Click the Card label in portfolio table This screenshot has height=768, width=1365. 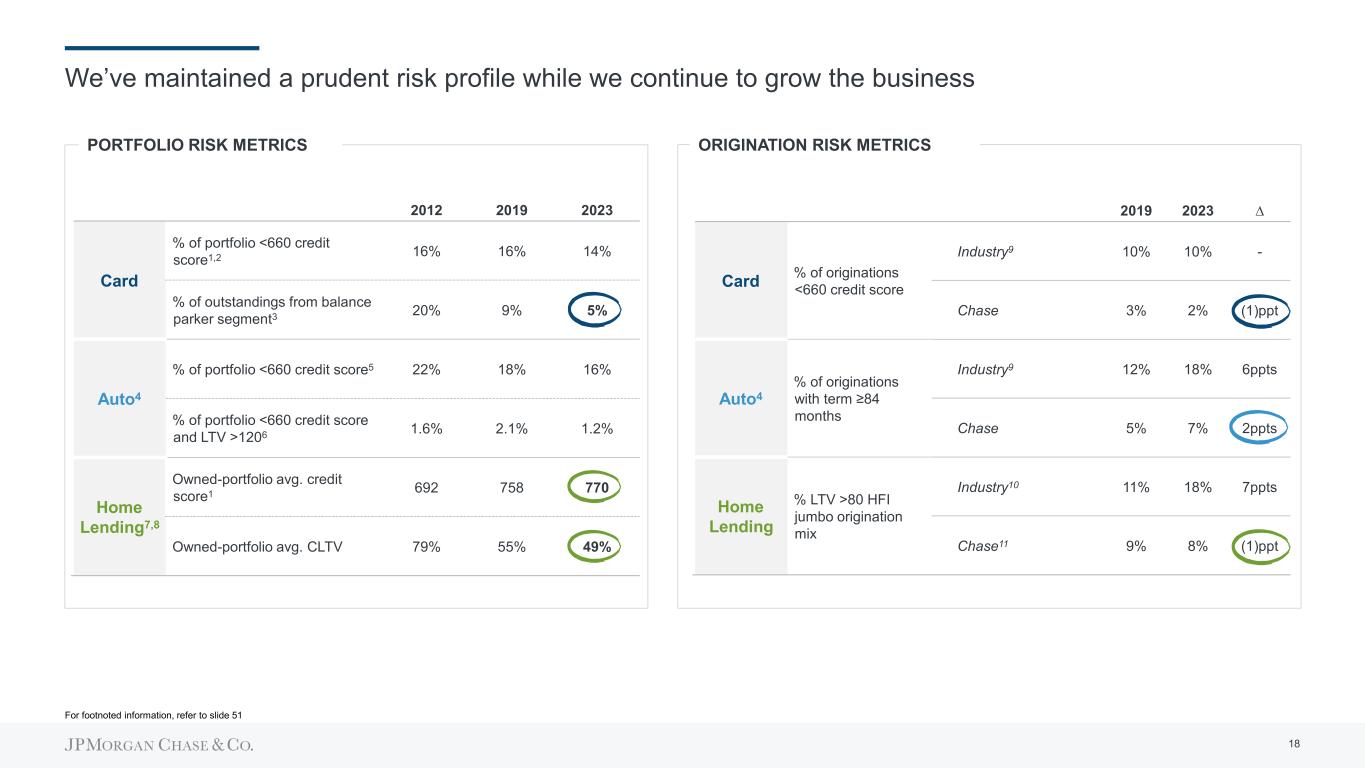[119, 281]
